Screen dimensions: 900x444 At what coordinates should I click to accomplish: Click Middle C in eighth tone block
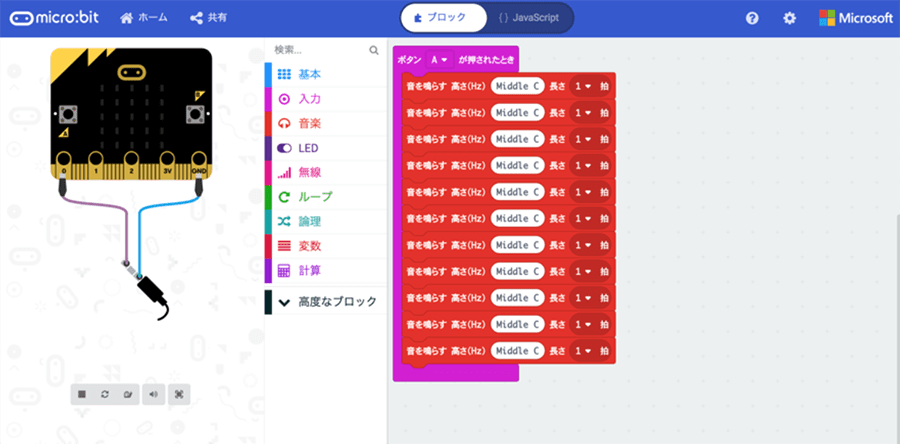[517, 271]
